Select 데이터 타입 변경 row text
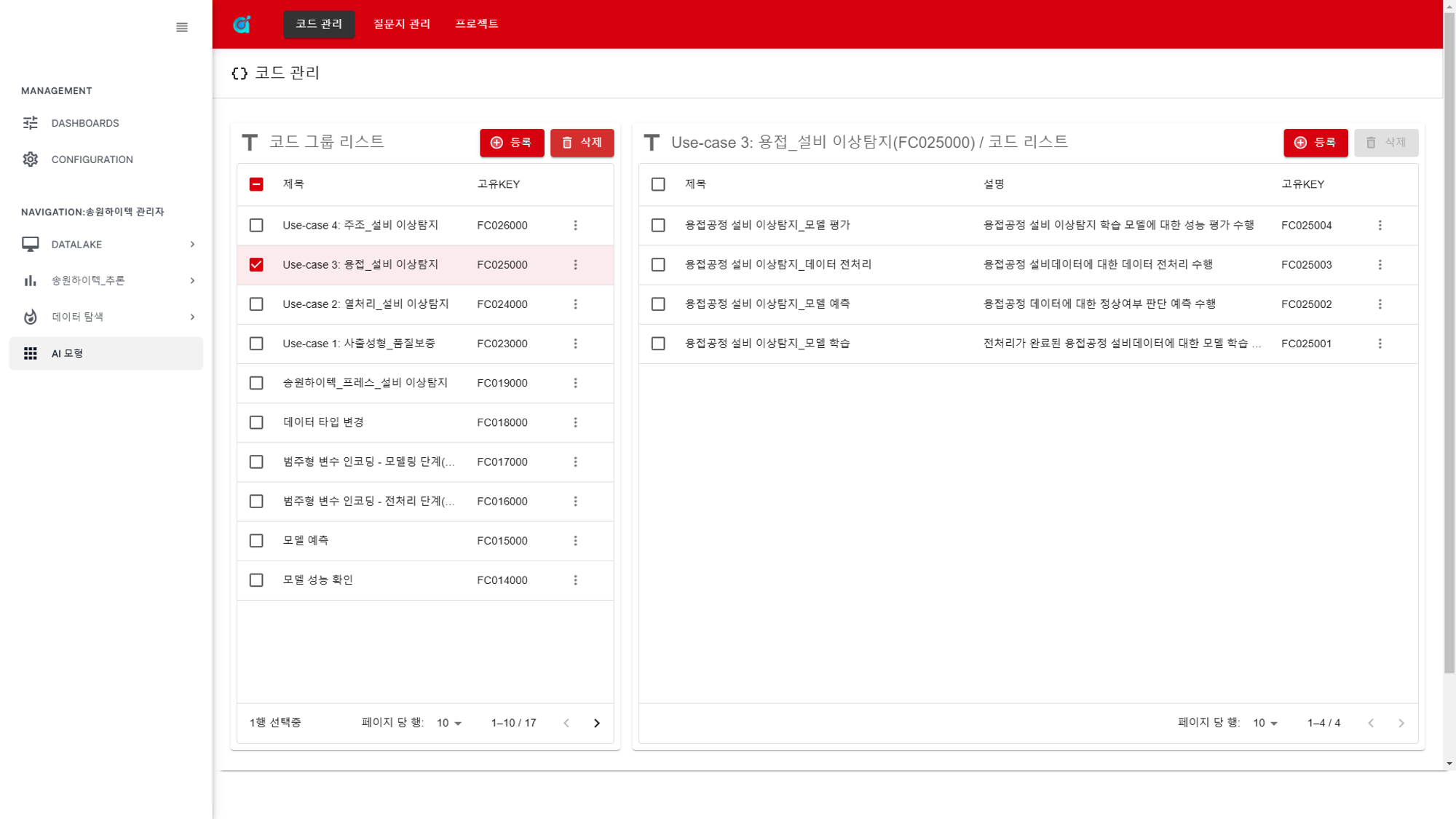The height and width of the screenshot is (819, 1456). point(323,422)
